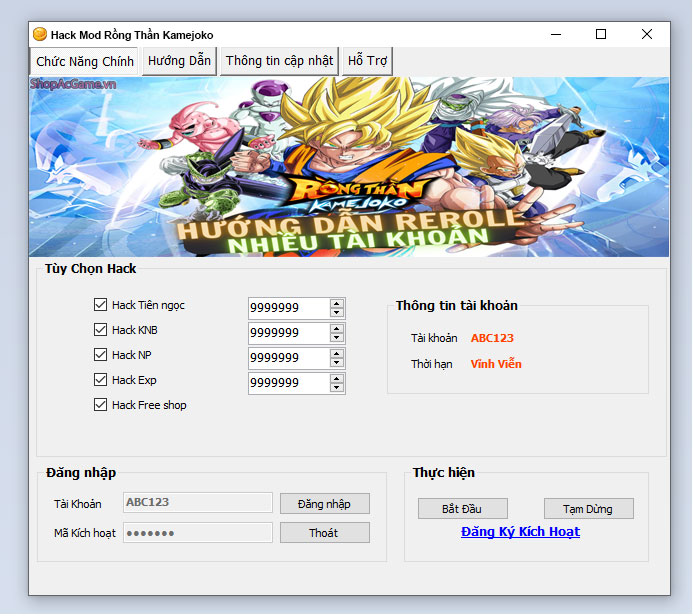Toggle Hack Exp checkbox
This screenshot has height=616, width=693.
100,380
